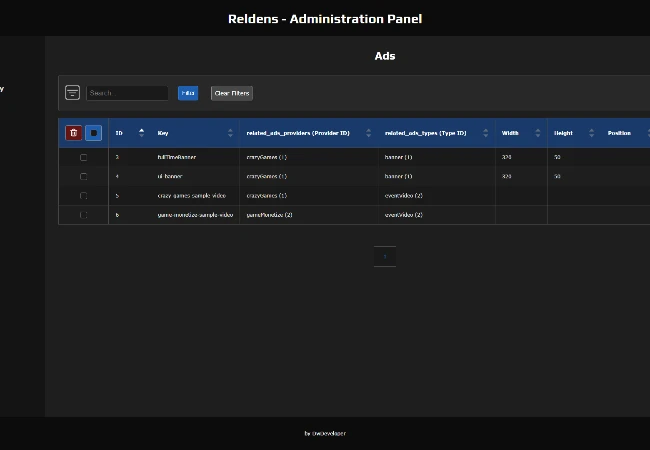The width and height of the screenshot is (650, 450).
Task: Click crazyGames (1) in the crazy-games-sample-video row
Action: (x=267, y=196)
